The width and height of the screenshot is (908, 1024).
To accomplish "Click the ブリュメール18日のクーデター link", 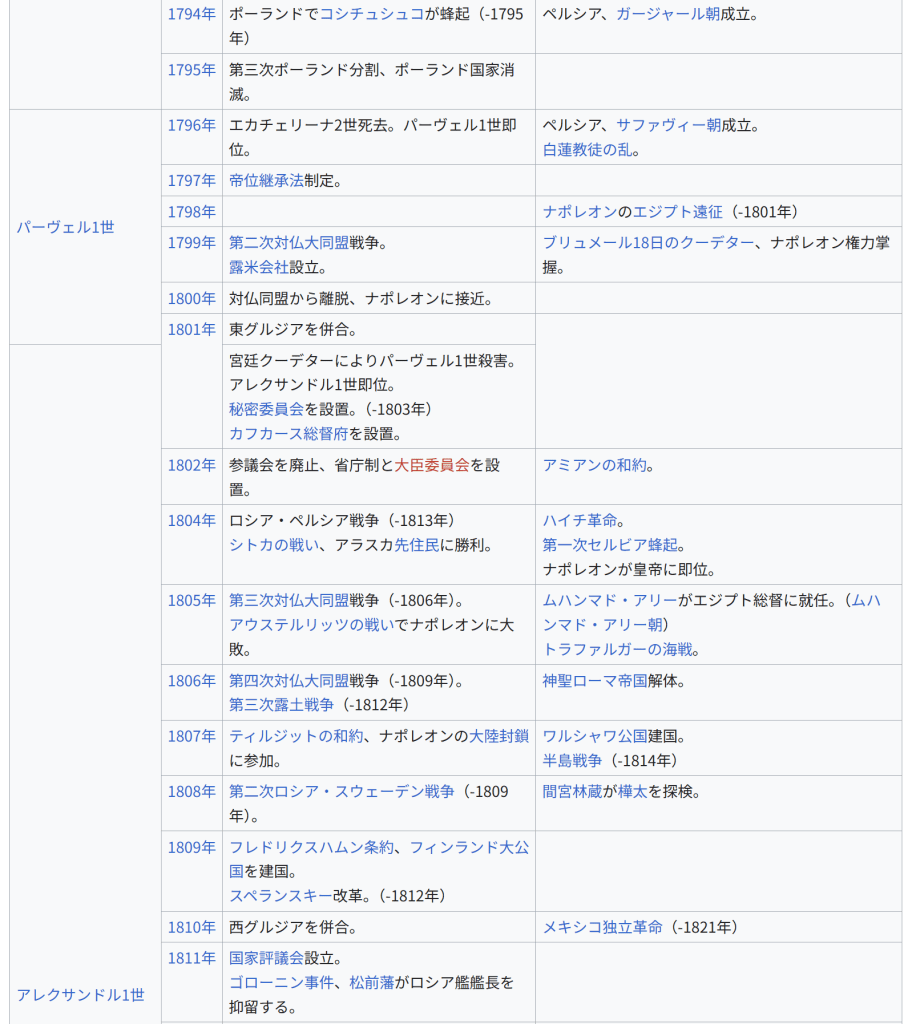I will 648,243.
